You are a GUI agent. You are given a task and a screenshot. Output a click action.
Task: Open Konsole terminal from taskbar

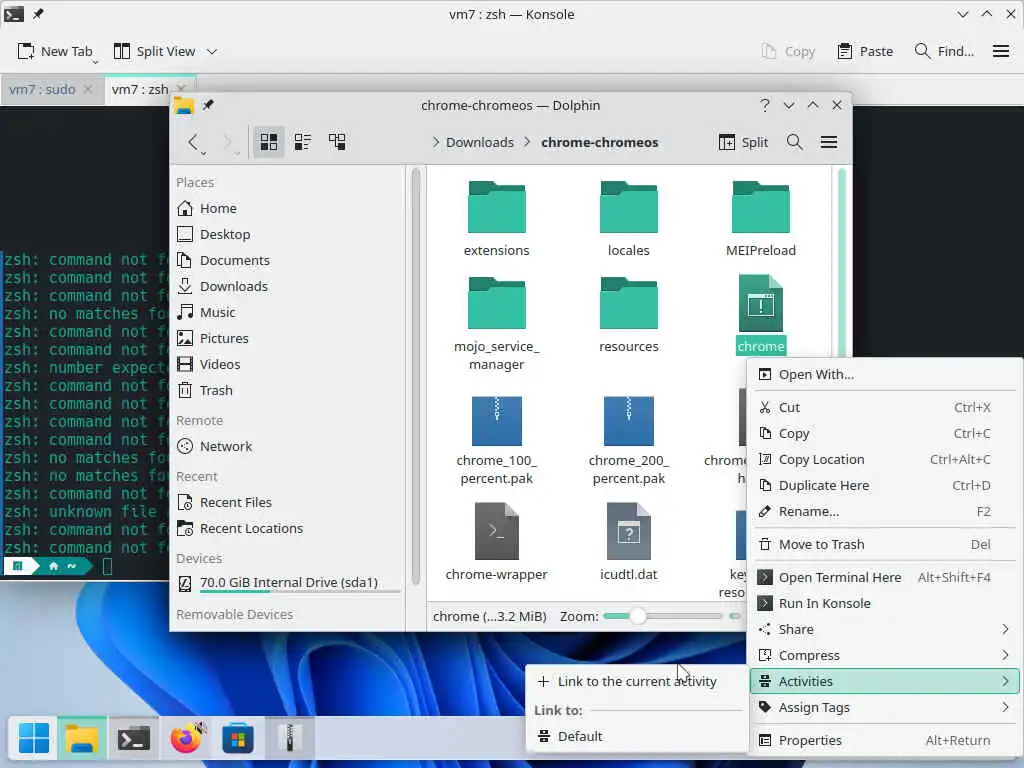(x=134, y=739)
